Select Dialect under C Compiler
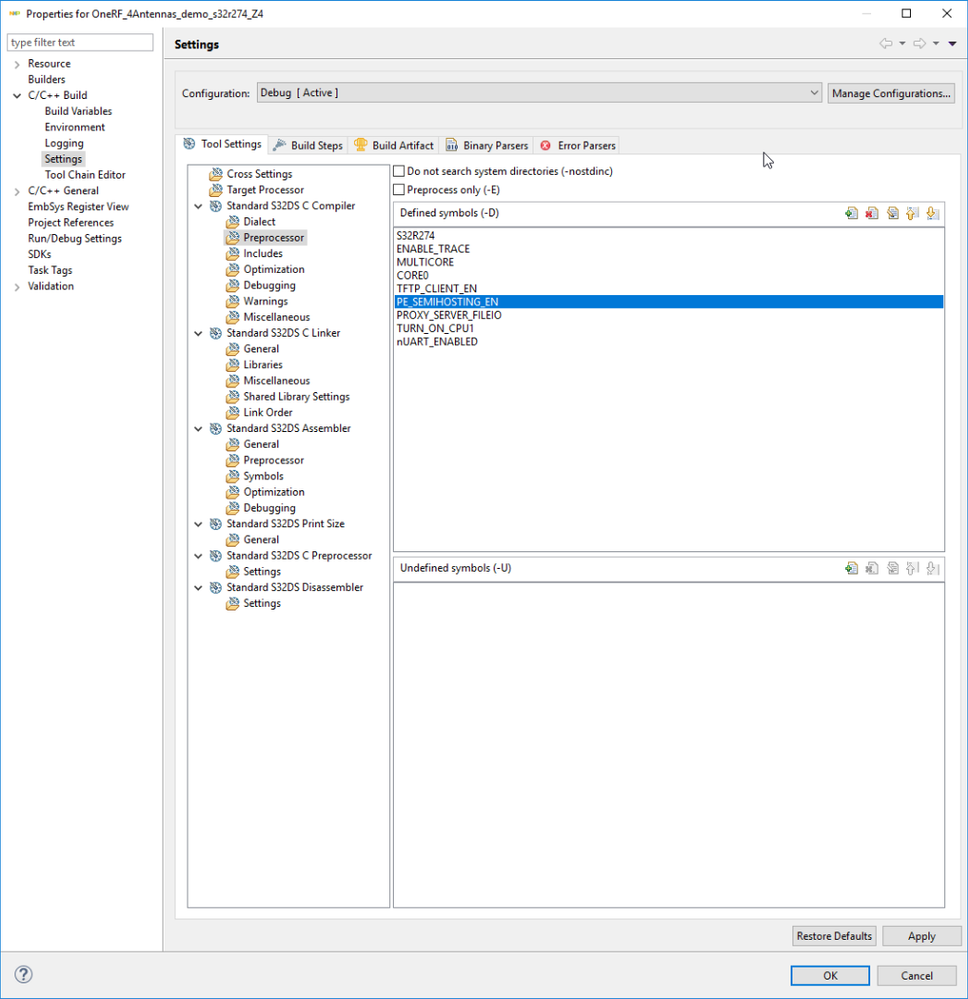The image size is (968, 999). [x=259, y=222]
